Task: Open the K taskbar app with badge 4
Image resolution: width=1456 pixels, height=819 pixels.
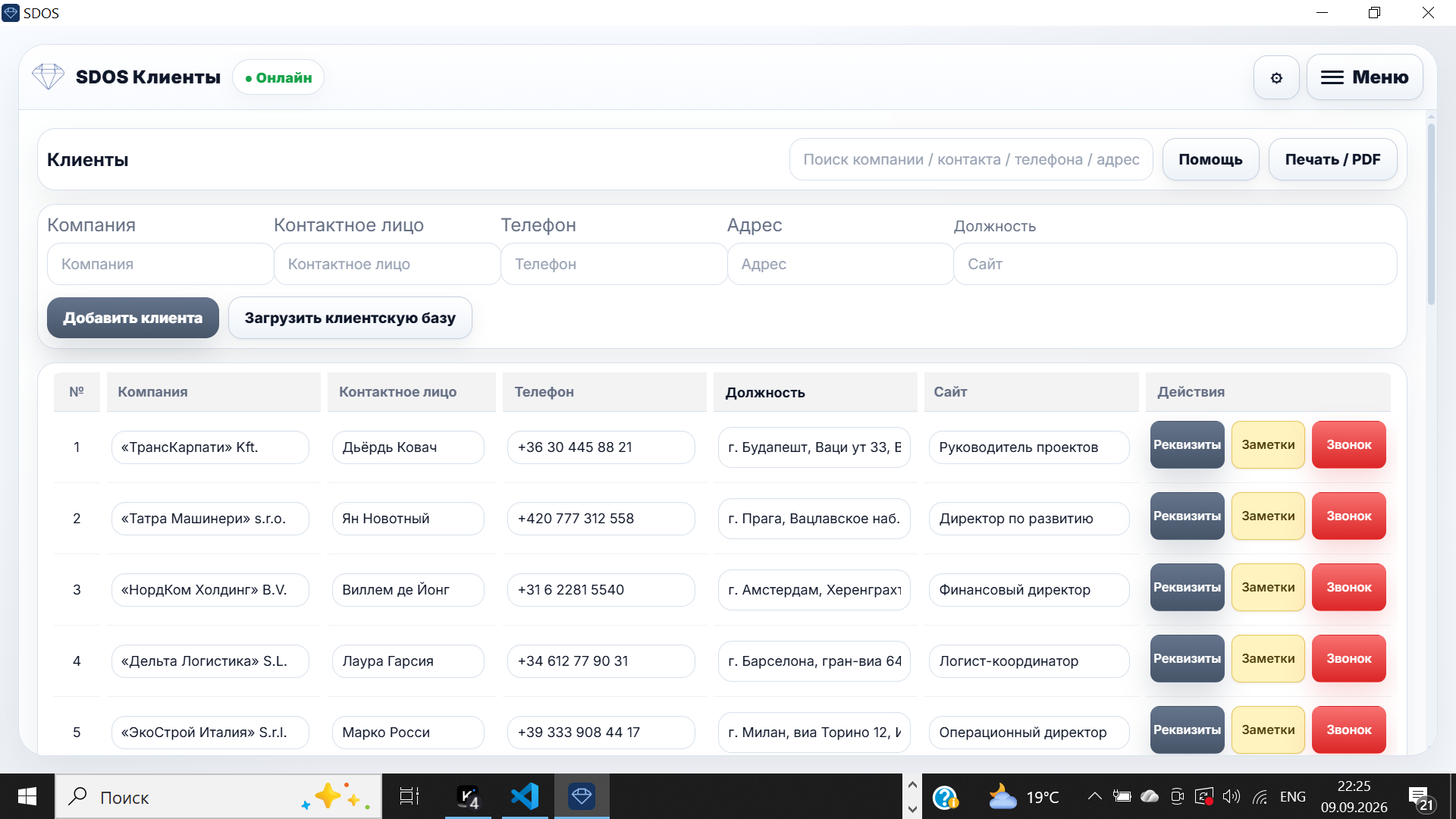Action: click(x=469, y=796)
